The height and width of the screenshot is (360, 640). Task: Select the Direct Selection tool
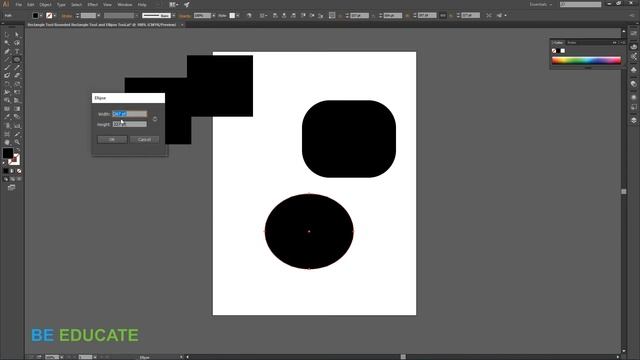(17, 35)
